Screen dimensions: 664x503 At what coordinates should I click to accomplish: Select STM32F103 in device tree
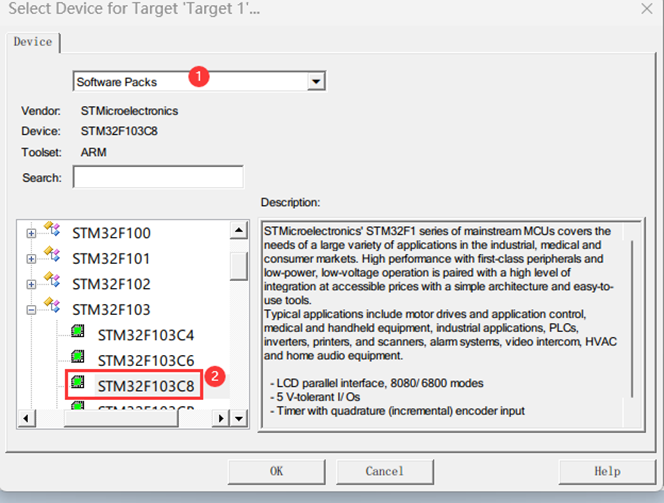(111, 310)
